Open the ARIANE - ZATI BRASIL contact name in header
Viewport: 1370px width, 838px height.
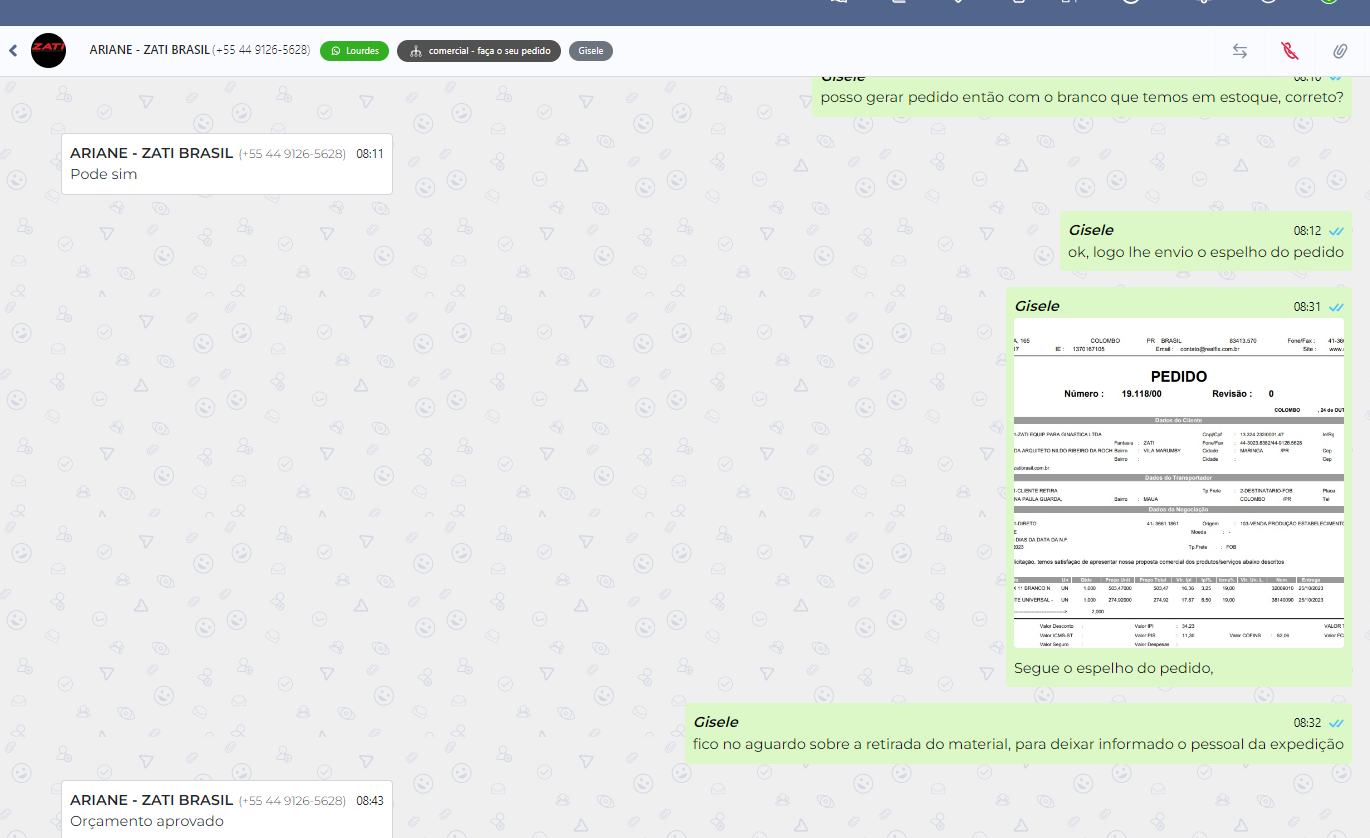tap(149, 50)
